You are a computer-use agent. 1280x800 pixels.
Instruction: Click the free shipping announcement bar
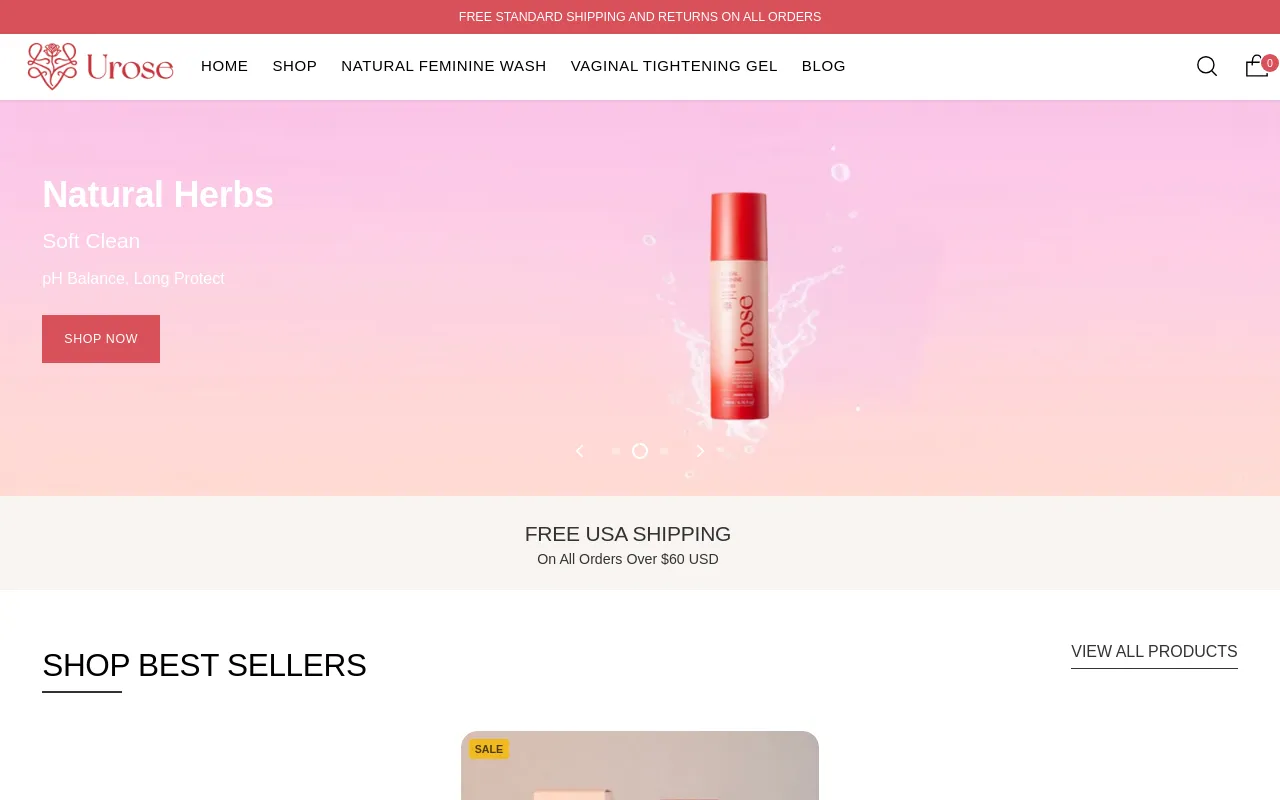[640, 17]
